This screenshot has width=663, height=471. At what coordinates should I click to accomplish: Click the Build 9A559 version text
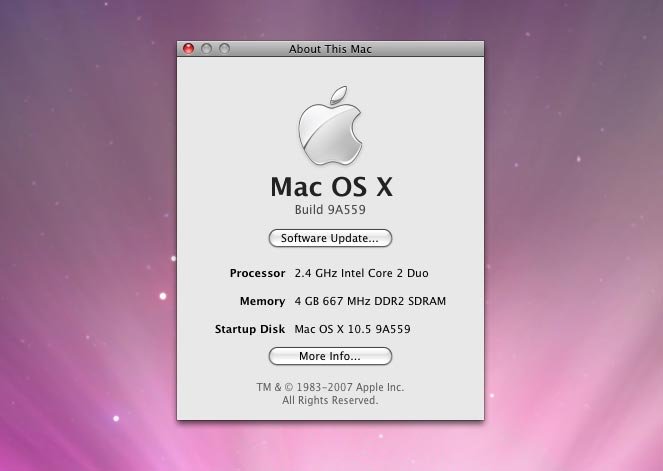[x=330, y=211]
